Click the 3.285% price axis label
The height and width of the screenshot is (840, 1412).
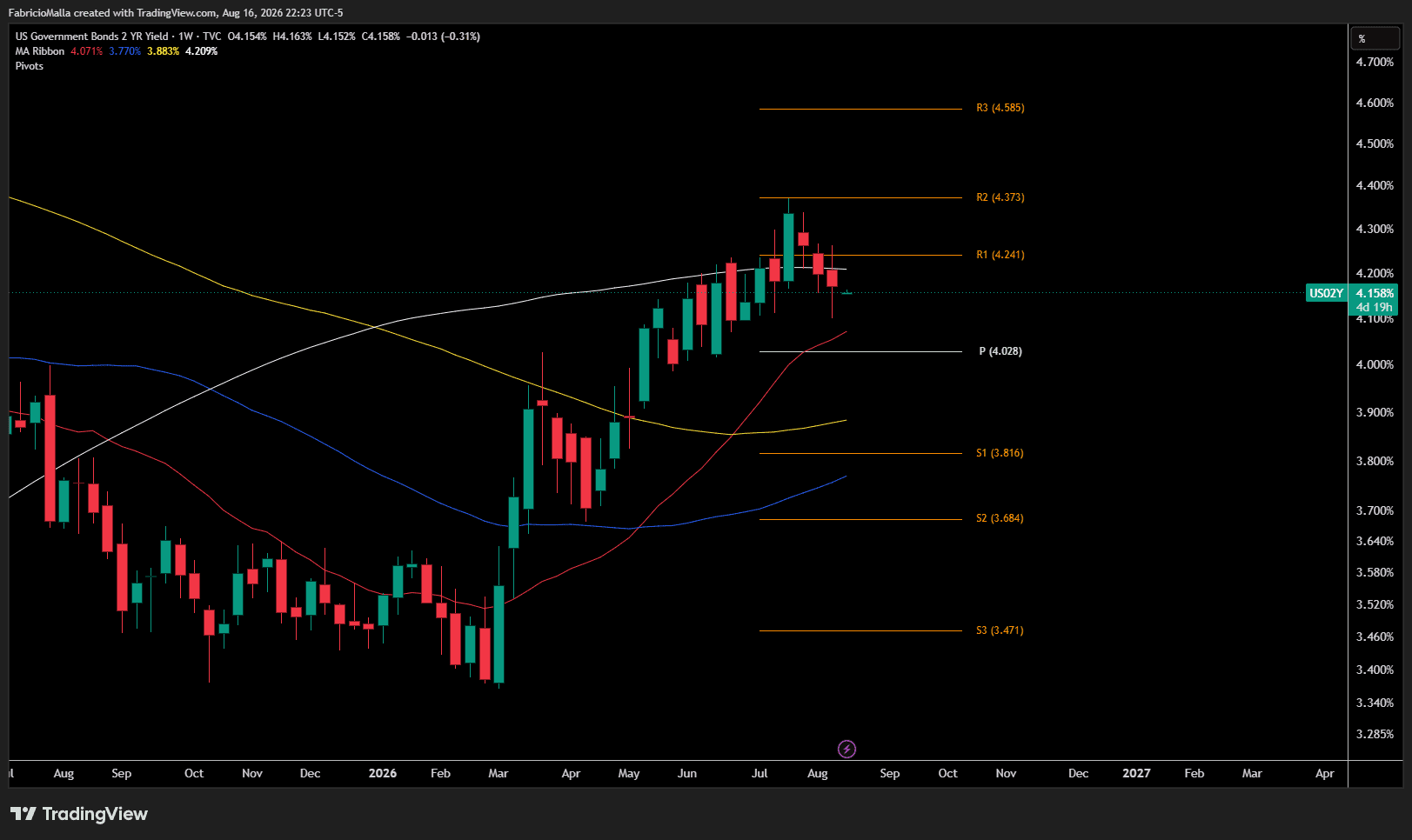click(1375, 734)
